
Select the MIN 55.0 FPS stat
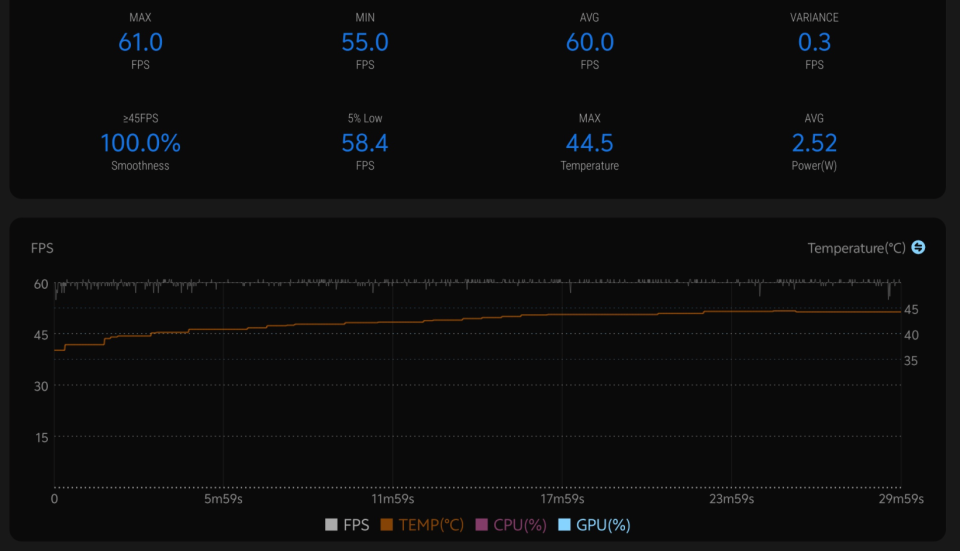point(365,41)
